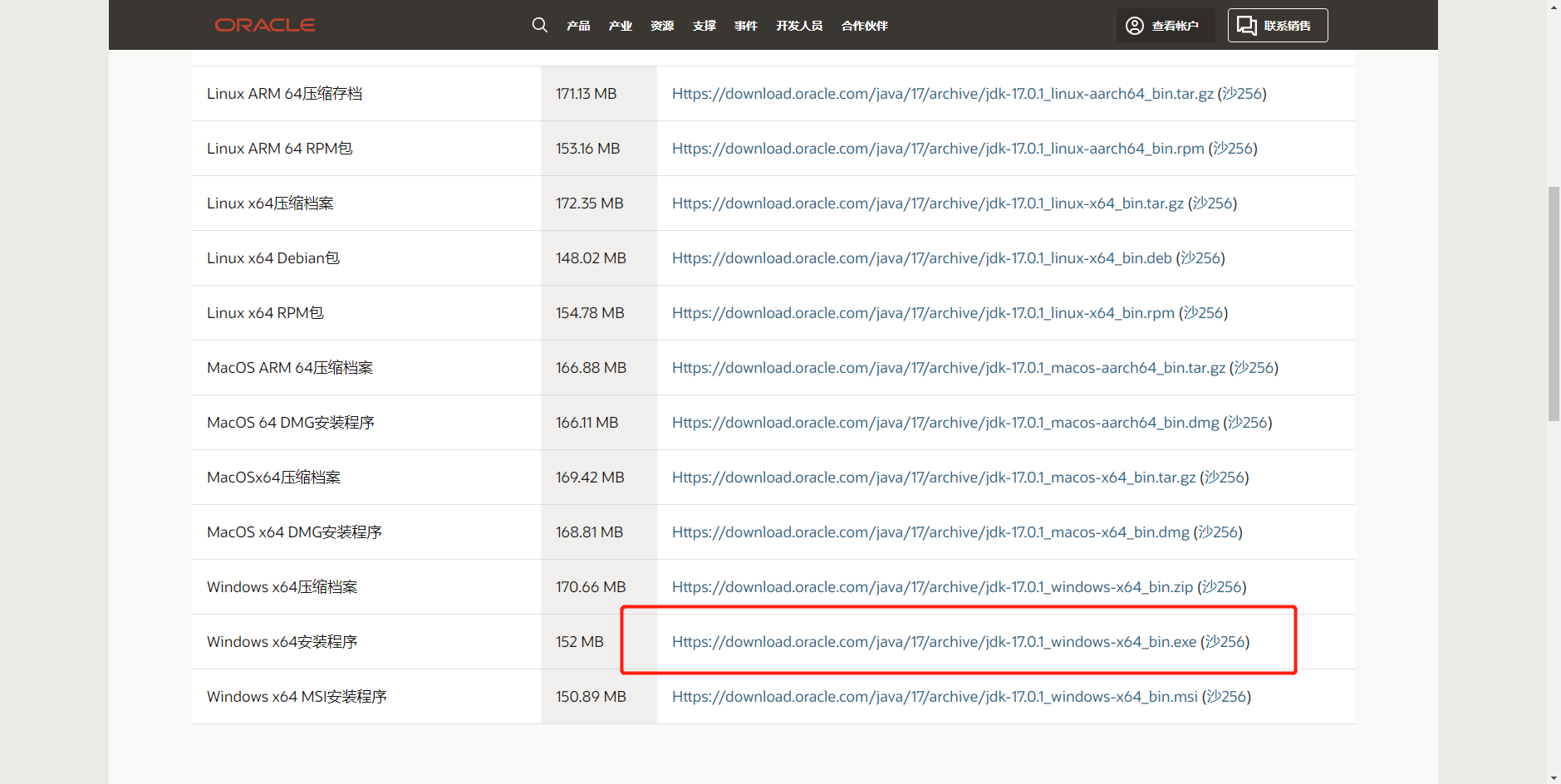The width and height of the screenshot is (1561, 784).
Task: Select the 'Linux x64压缩档案' cell
Action: (x=366, y=203)
